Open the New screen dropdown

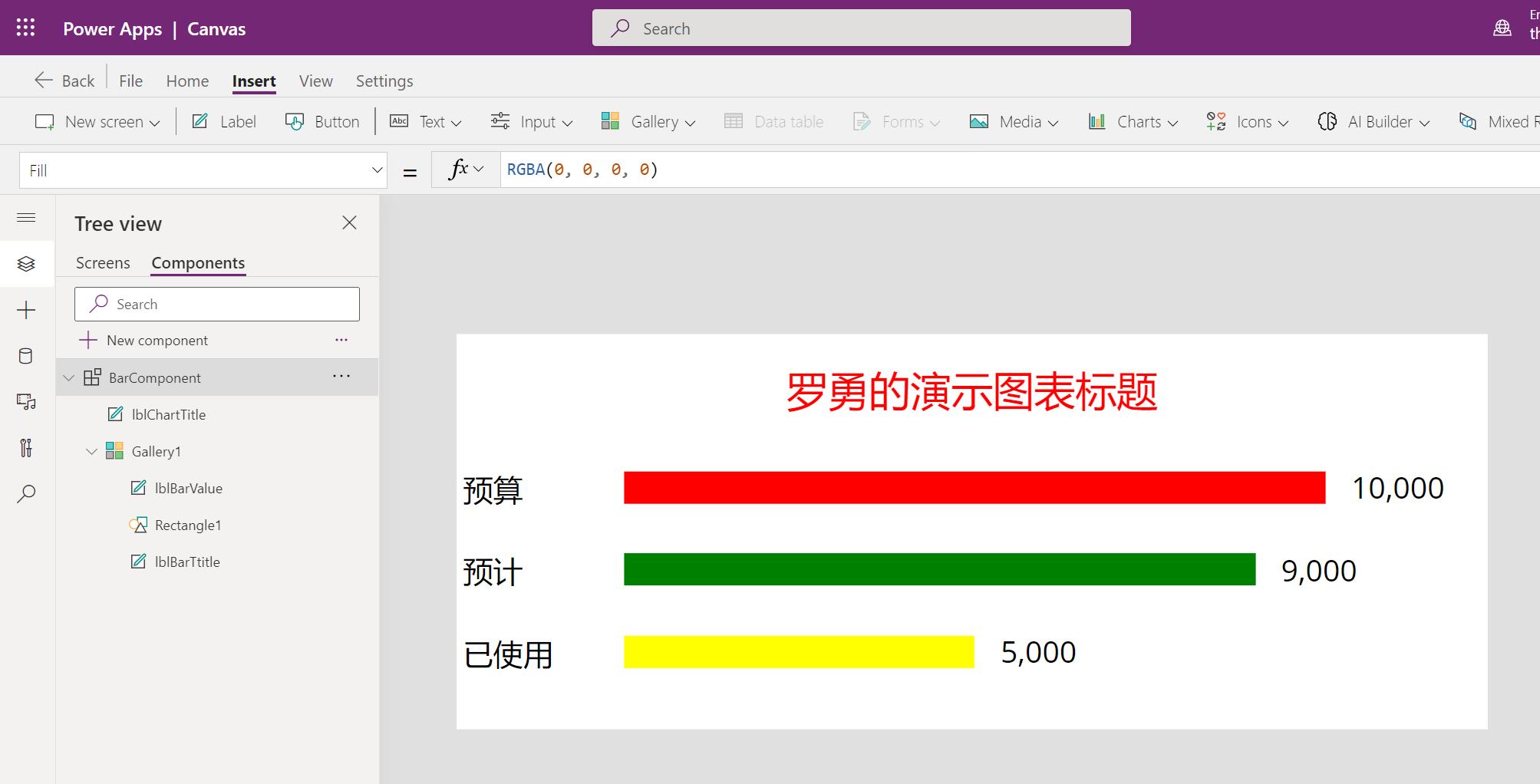tap(97, 121)
